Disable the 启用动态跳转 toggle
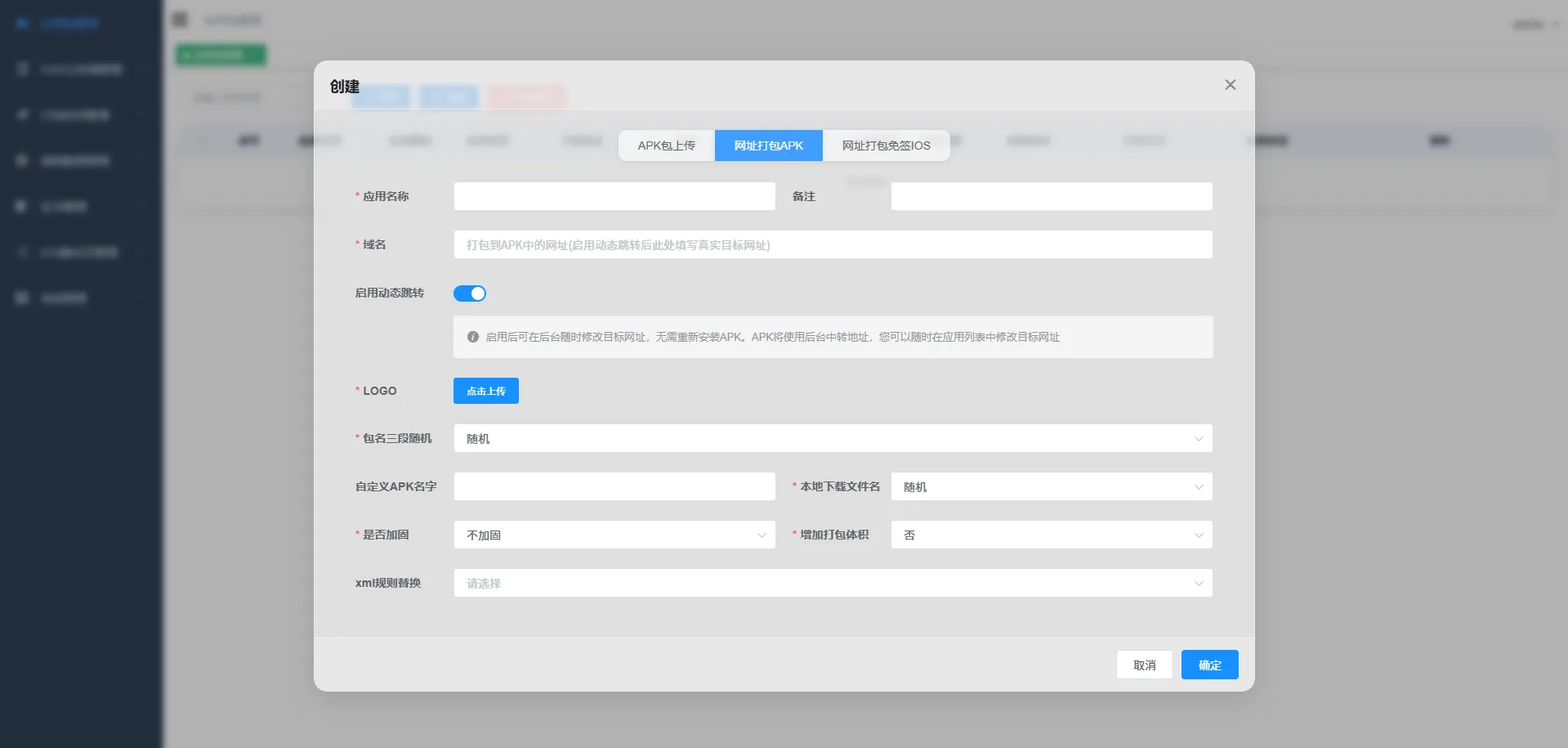 click(470, 293)
